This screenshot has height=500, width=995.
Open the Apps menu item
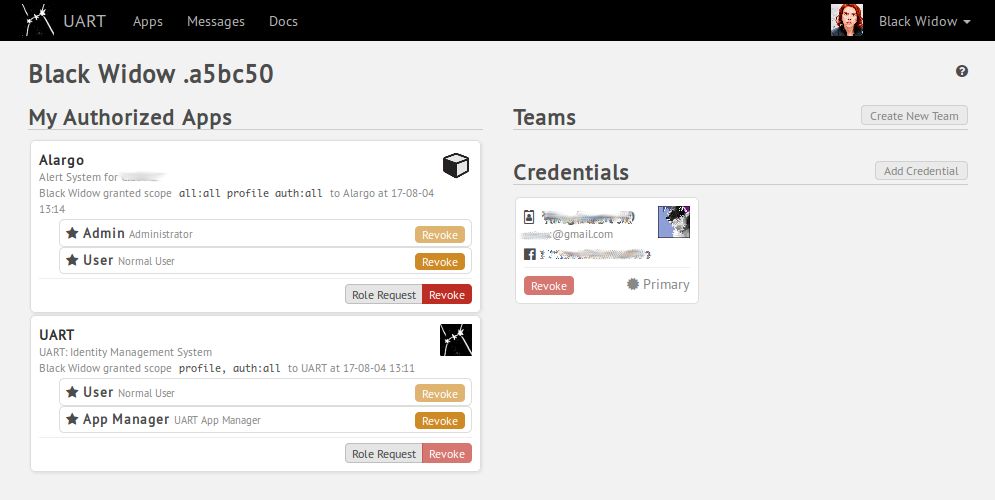147,21
